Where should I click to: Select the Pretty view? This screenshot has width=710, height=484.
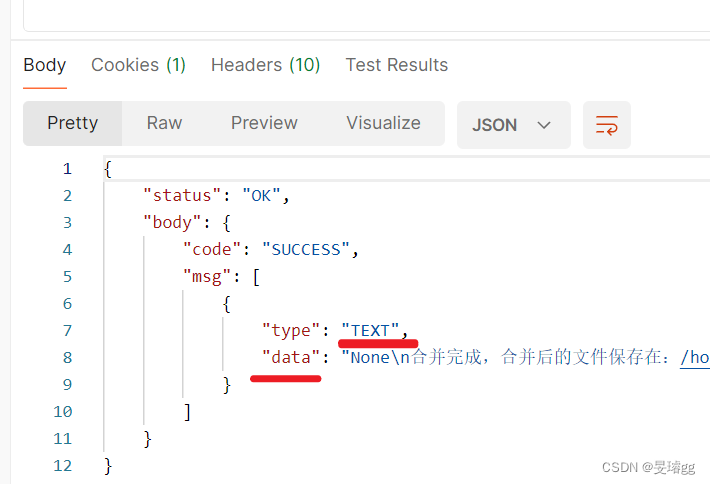72,123
